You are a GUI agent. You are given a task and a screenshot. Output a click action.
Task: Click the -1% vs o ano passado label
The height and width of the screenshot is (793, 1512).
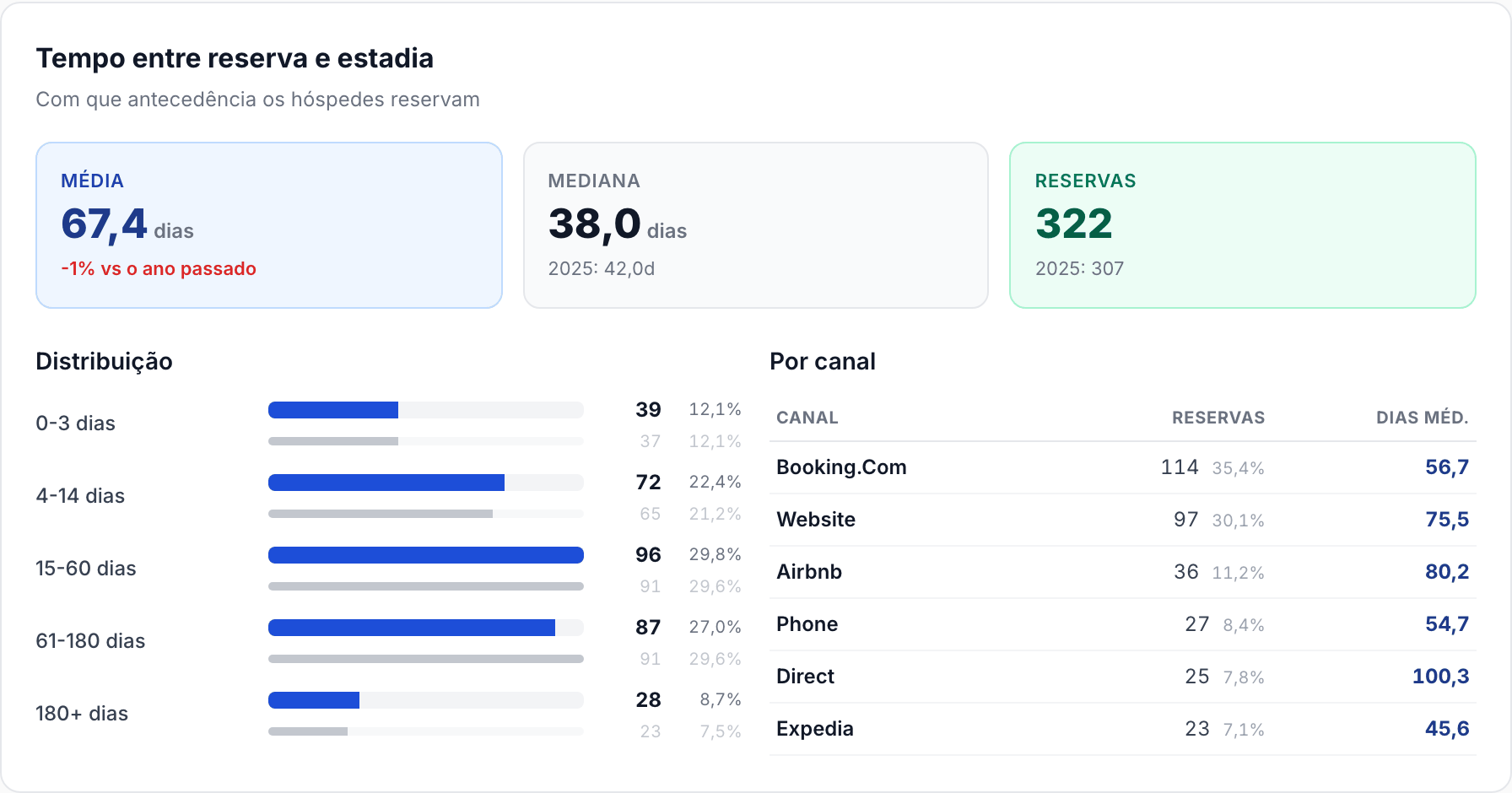pyautogui.click(x=159, y=269)
